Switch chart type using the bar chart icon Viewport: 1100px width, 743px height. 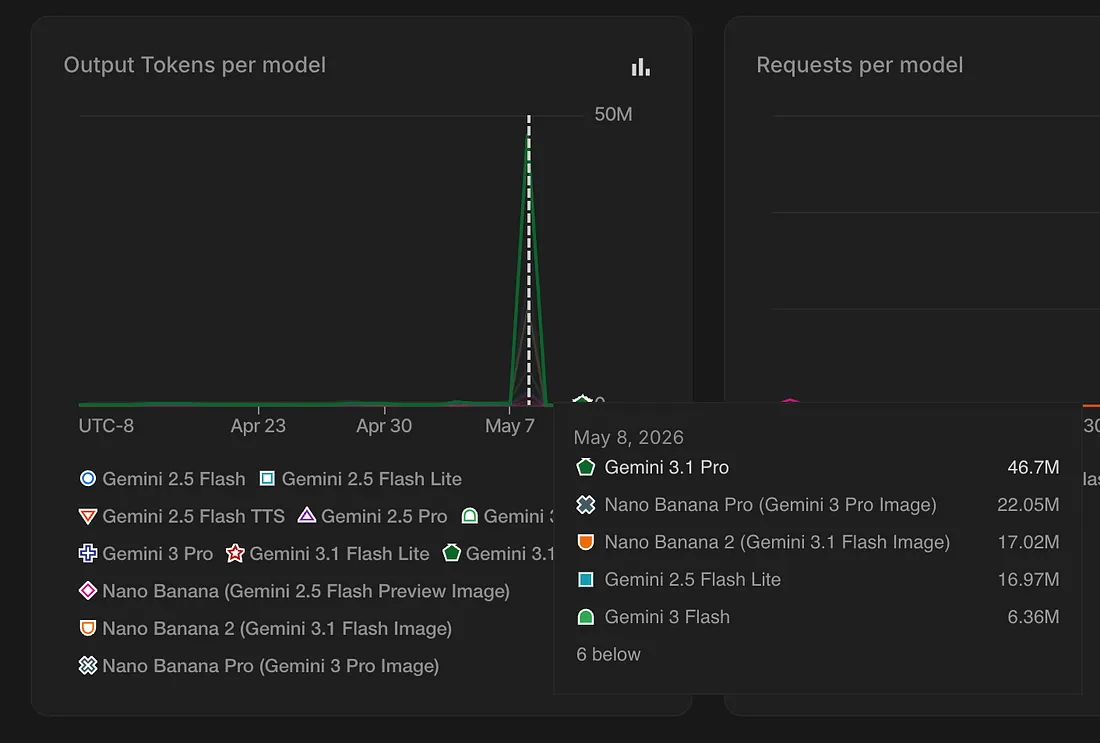[640, 67]
